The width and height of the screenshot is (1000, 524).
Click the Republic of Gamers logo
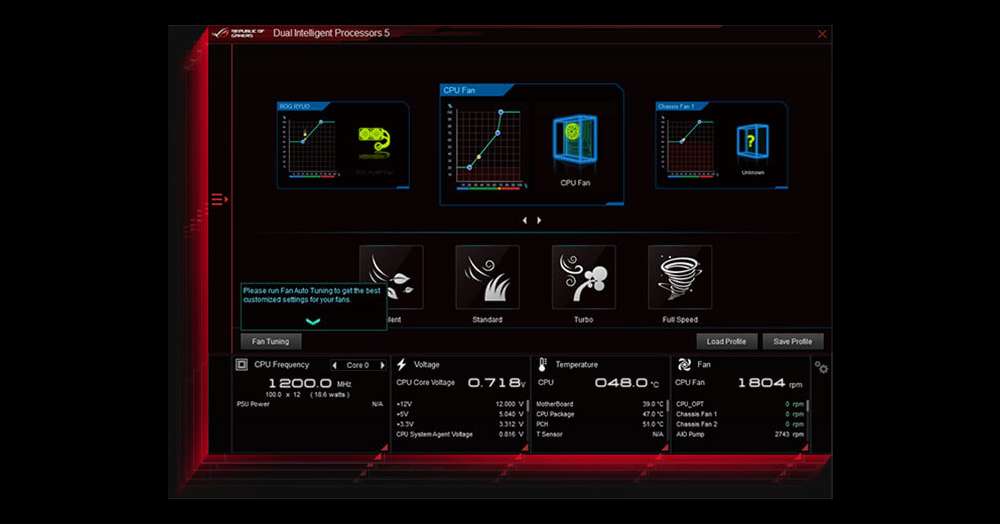pos(239,33)
